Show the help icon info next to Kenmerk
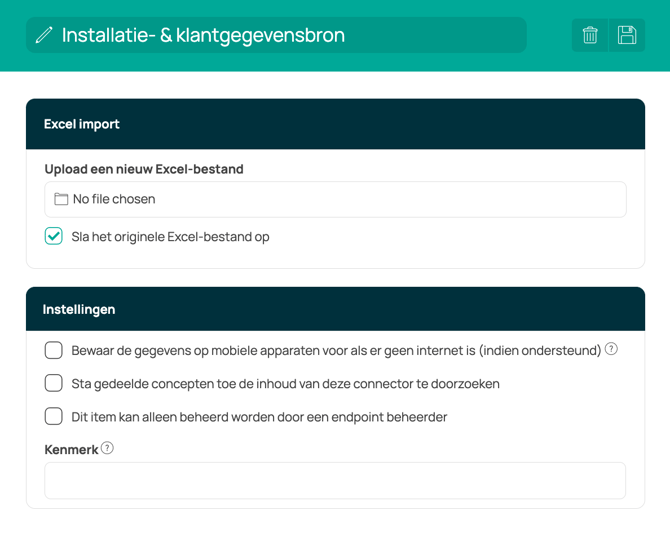 coord(107,449)
